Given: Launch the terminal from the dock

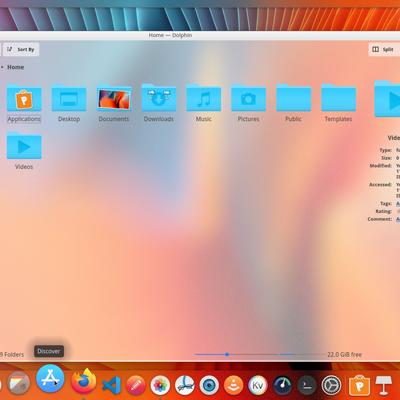Looking at the screenshot, I should tap(307, 385).
